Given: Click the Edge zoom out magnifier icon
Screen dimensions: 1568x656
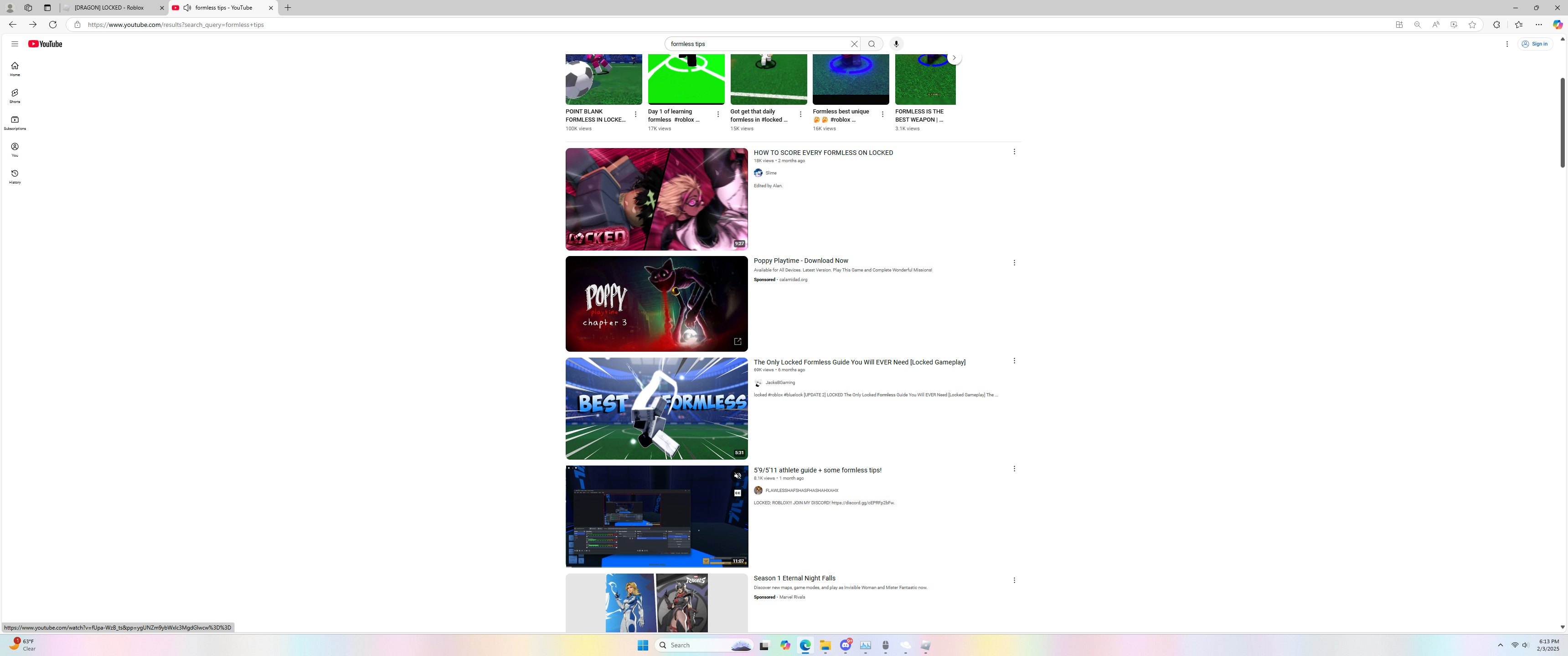Looking at the screenshot, I should point(1417,25).
